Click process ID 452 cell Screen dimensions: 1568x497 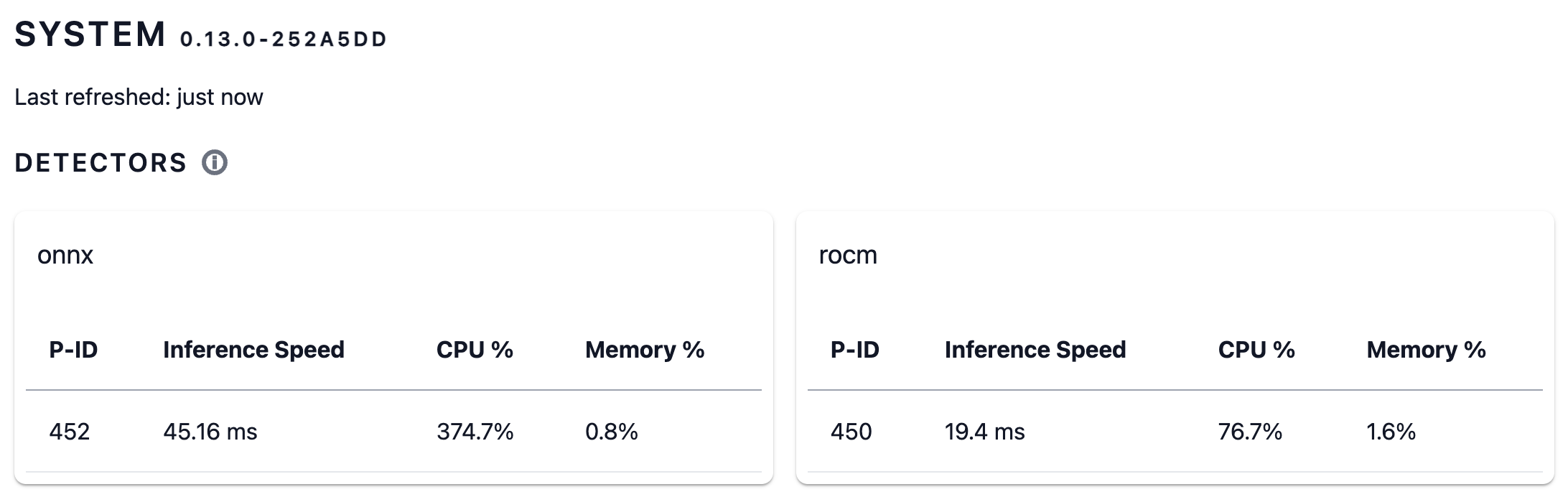point(70,432)
